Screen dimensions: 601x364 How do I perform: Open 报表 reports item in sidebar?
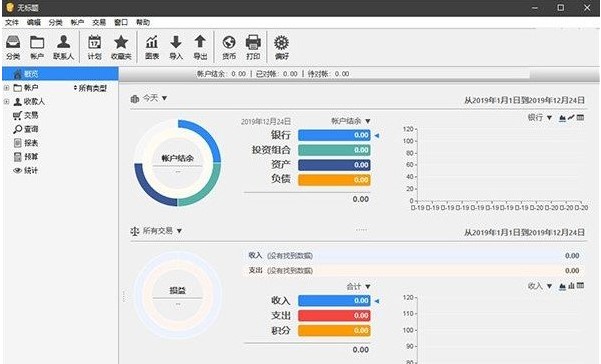coord(26,143)
